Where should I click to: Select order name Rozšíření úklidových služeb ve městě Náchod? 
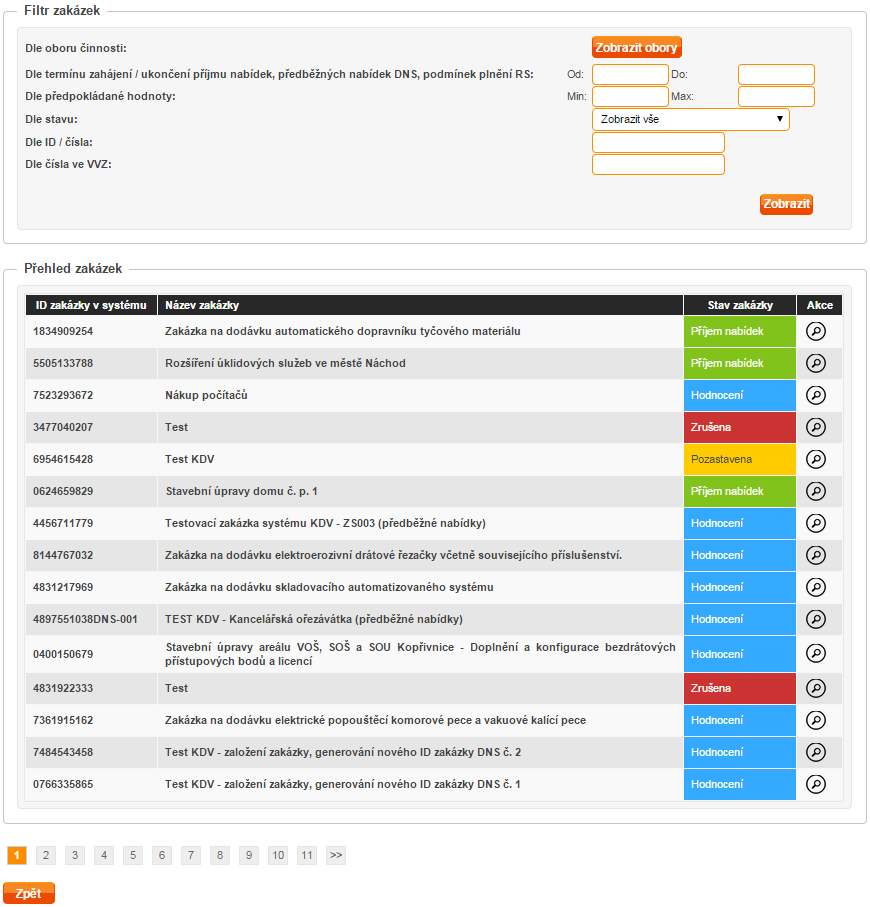[x=285, y=363]
